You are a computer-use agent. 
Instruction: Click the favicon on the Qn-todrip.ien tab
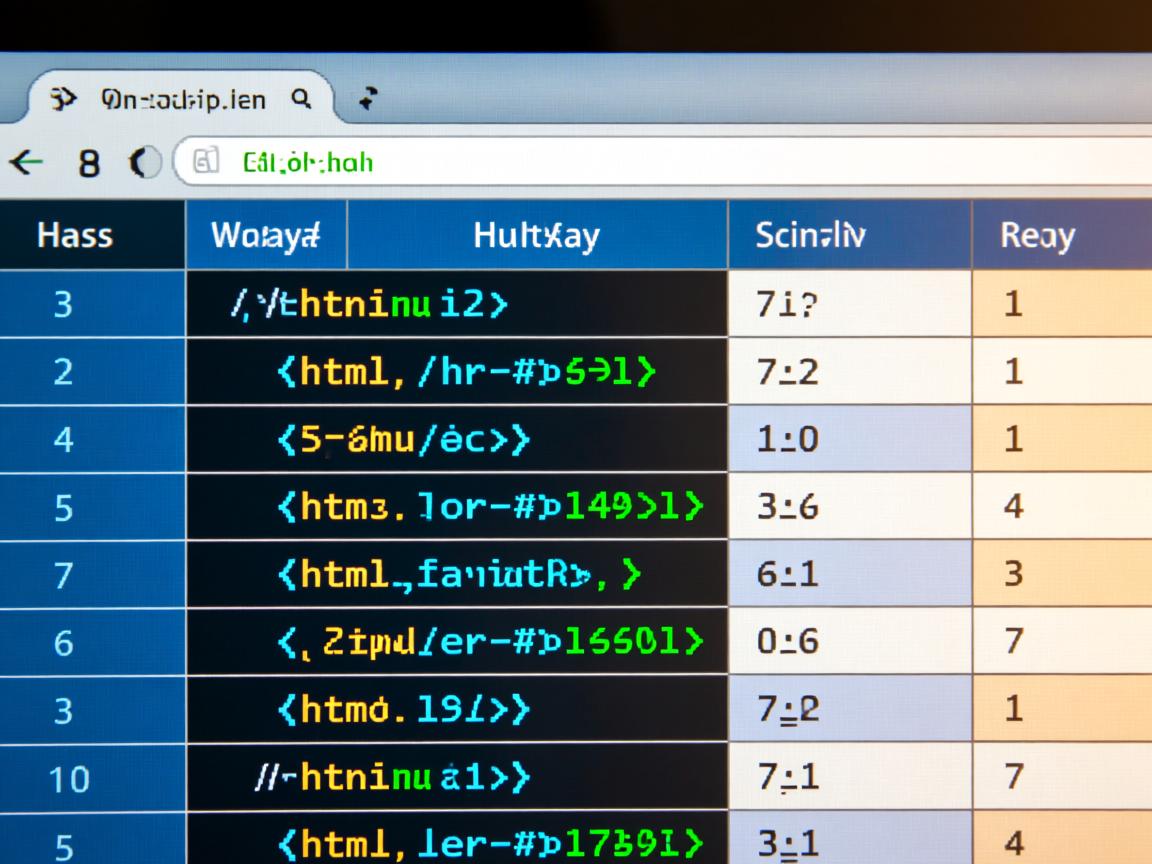click(64, 99)
